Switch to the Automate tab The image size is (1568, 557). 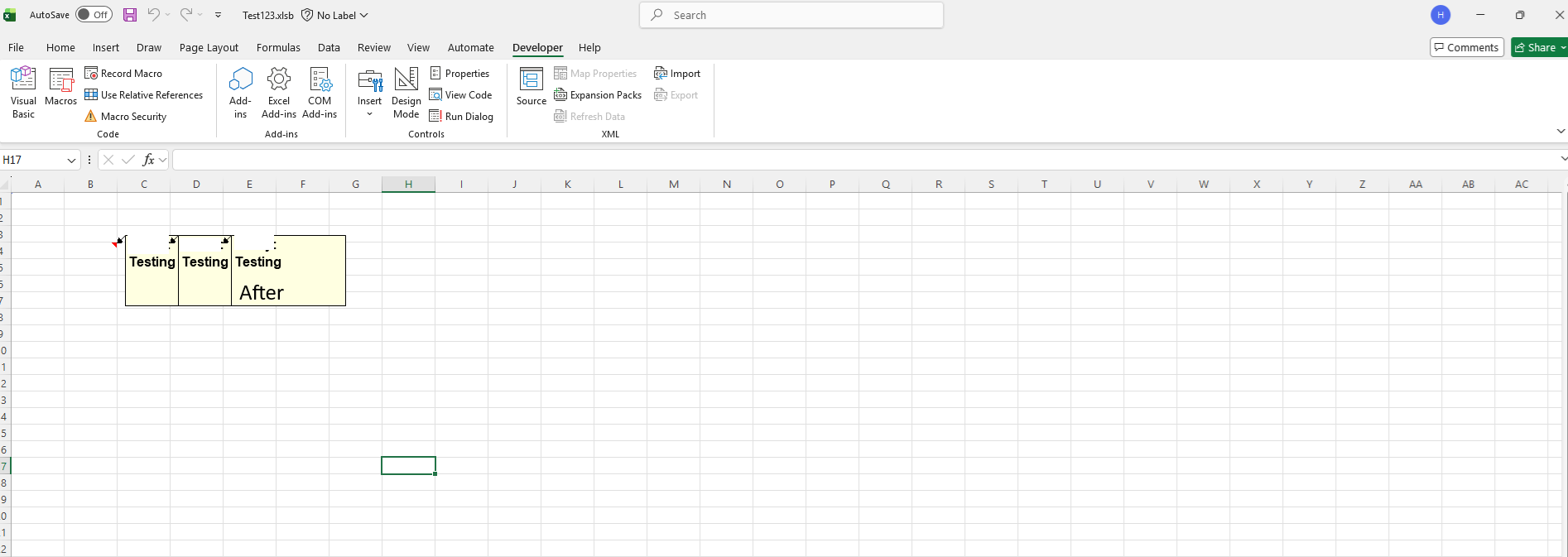click(470, 47)
